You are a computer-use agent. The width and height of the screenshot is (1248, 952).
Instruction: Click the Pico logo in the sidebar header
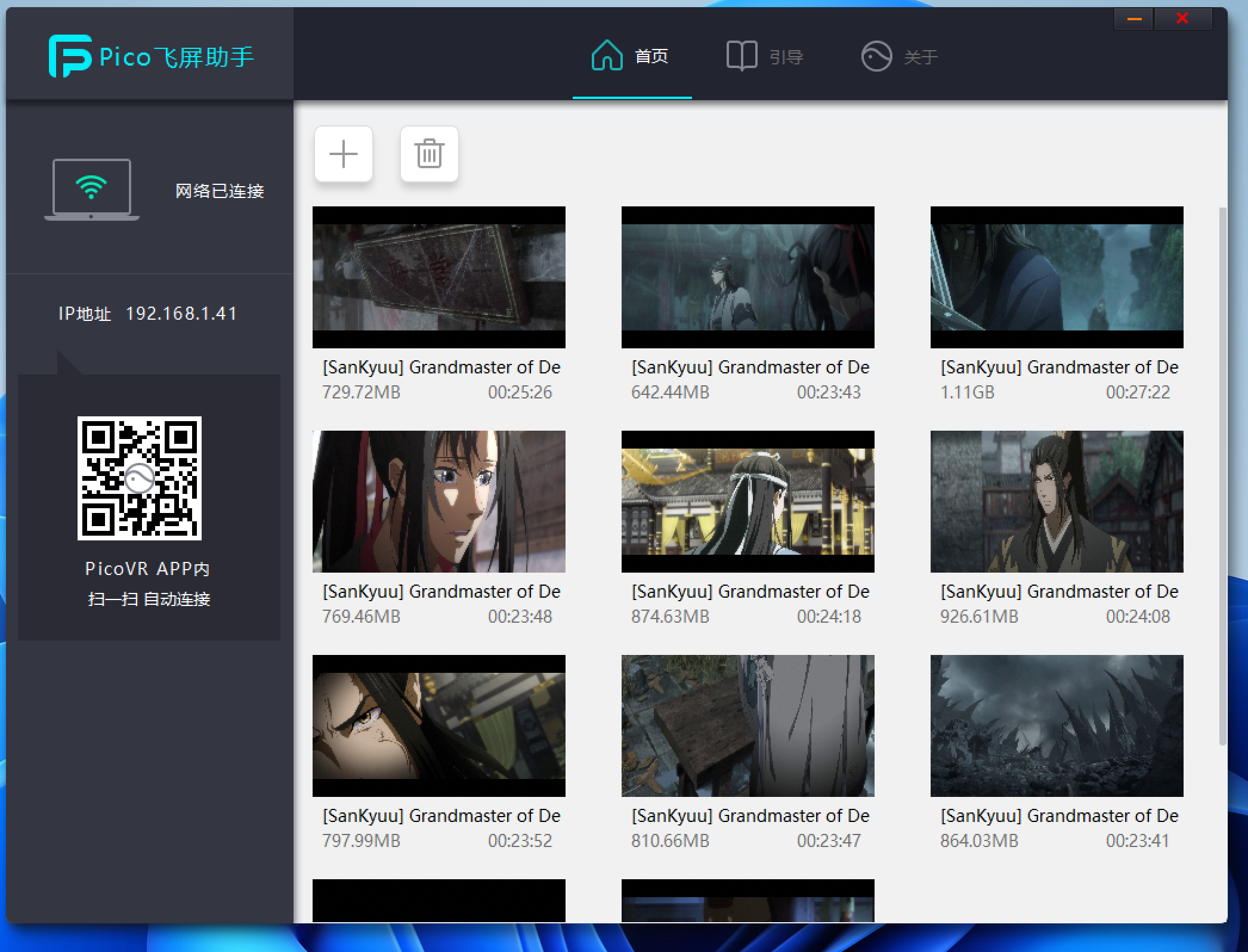[x=70, y=56]
